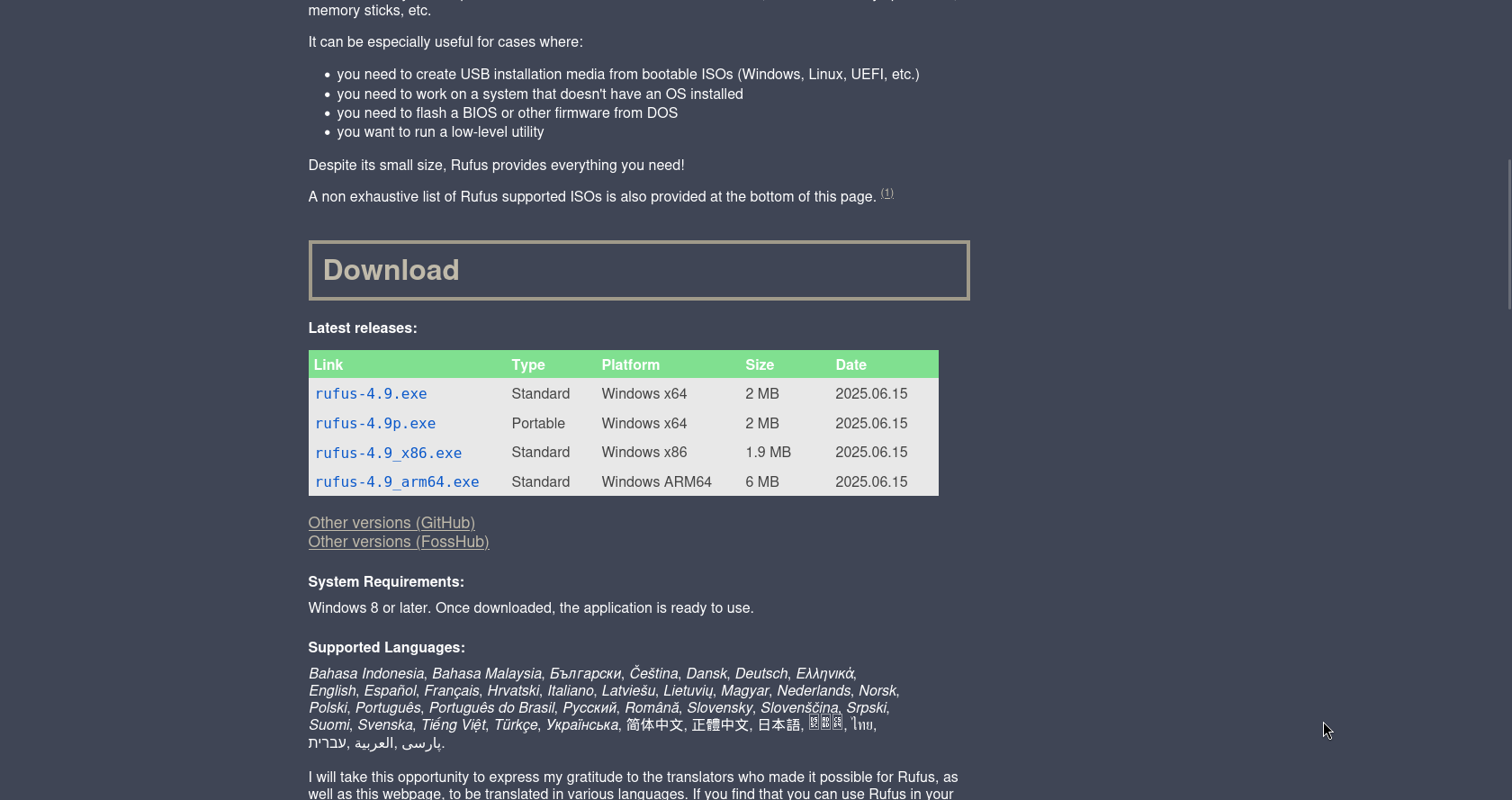Click the Windows ARM64 platform cell
The image size is (1512, 800).
coord(657,482)
